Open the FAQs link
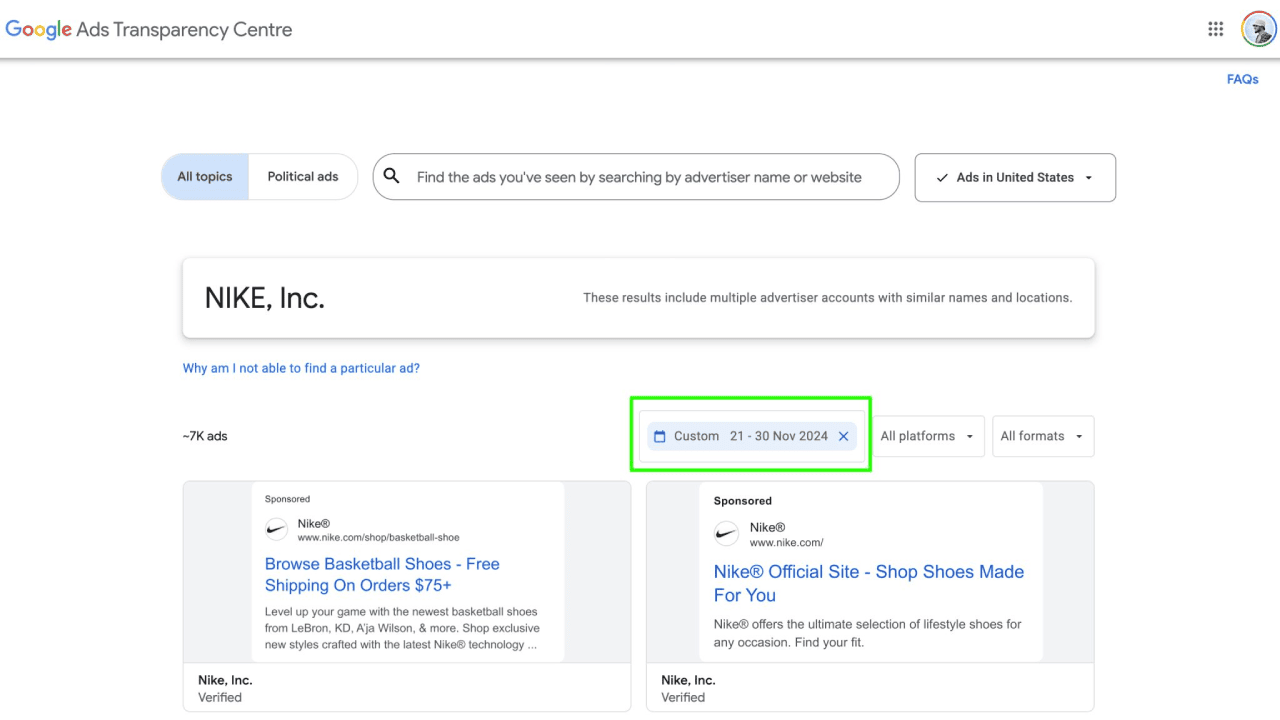 coord(1242,79)
